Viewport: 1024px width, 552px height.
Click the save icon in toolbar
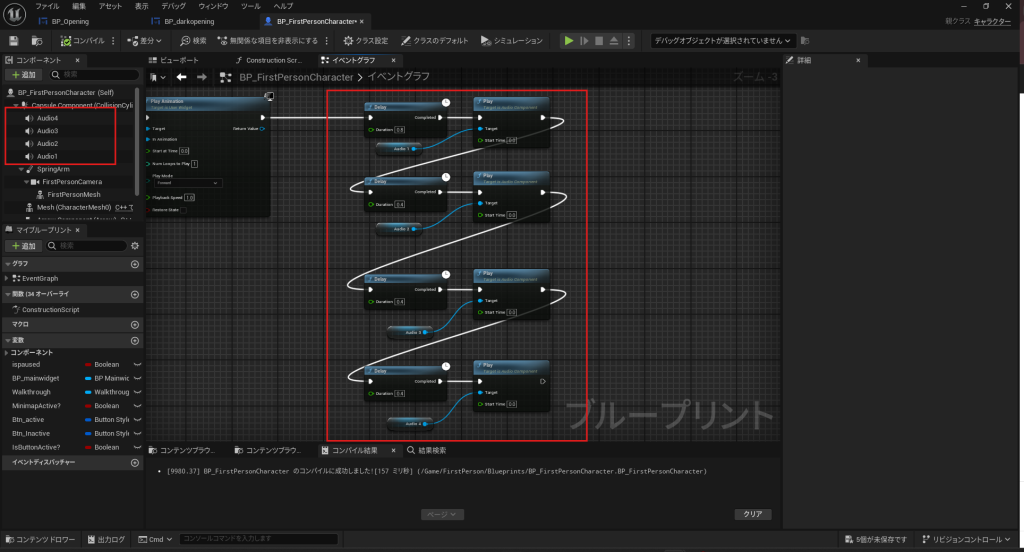14,41
